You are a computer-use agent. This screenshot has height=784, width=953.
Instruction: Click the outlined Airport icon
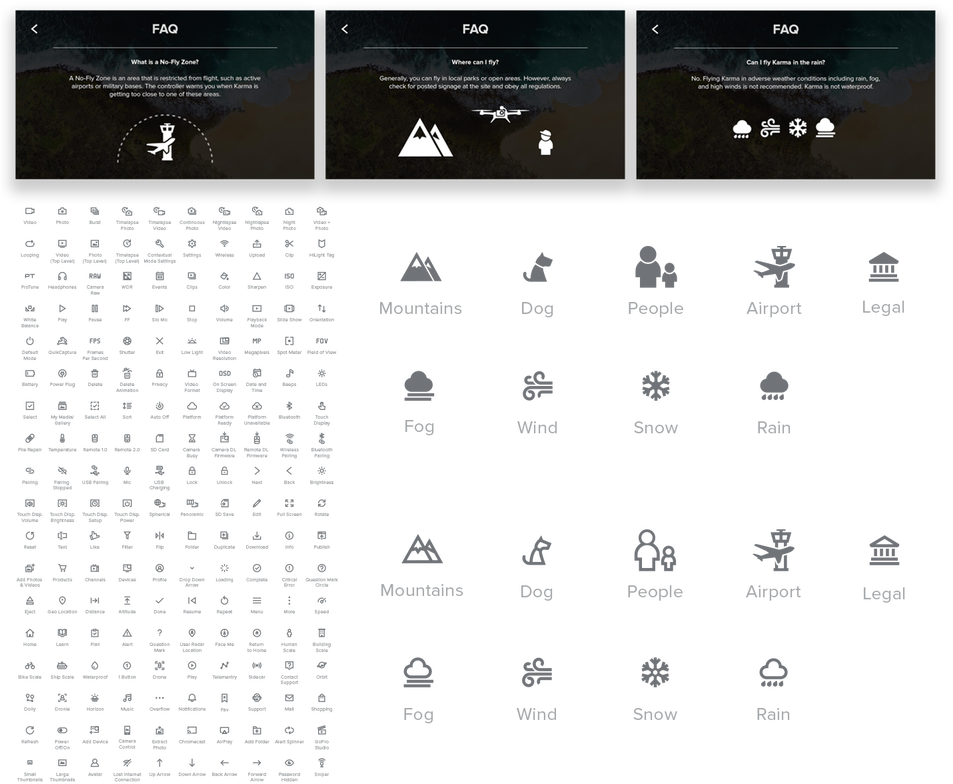coord(773,550)
